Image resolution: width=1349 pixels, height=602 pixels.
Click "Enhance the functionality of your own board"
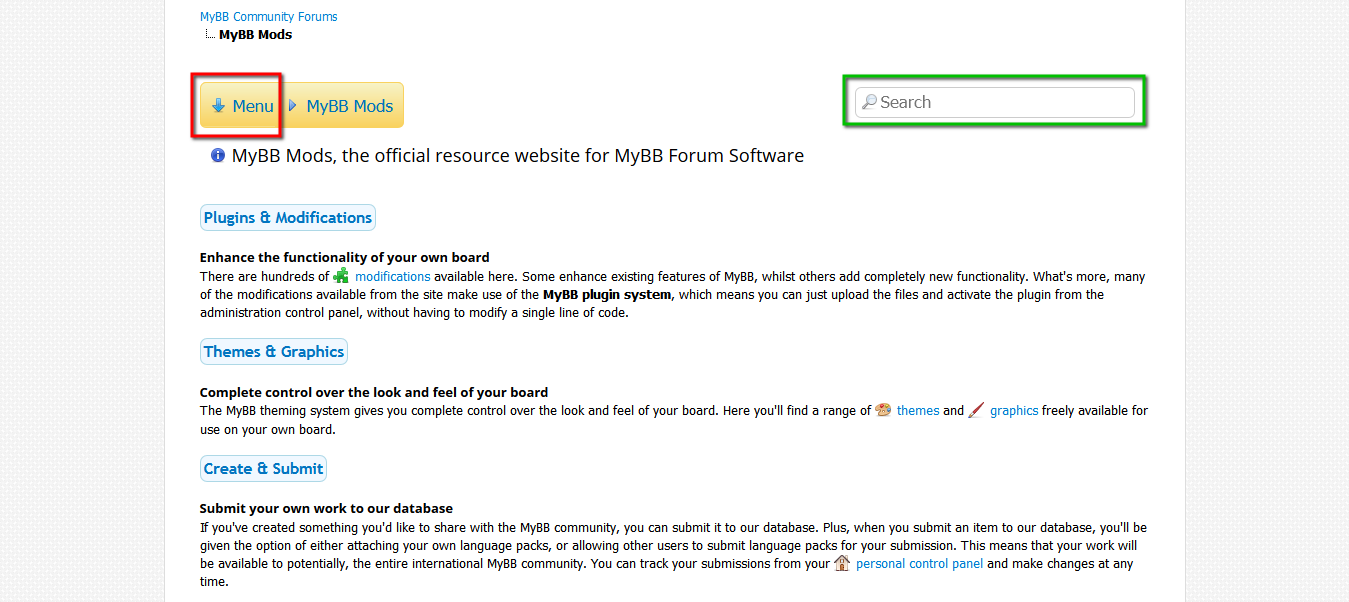[345, 257]
